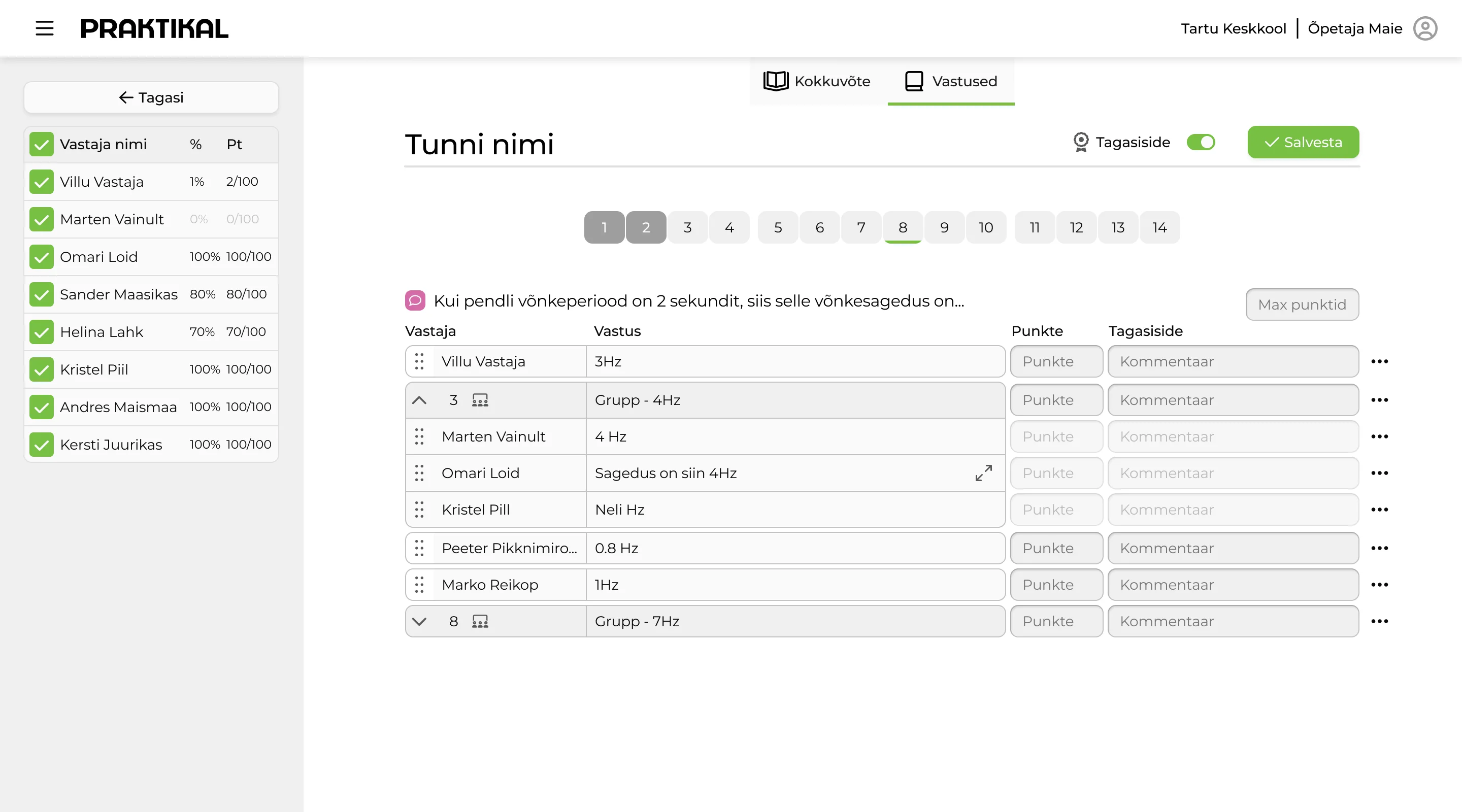The height and width of the screenshot is (812, 1462).
Task: Go to question 1
Action: tap(604, 227)
